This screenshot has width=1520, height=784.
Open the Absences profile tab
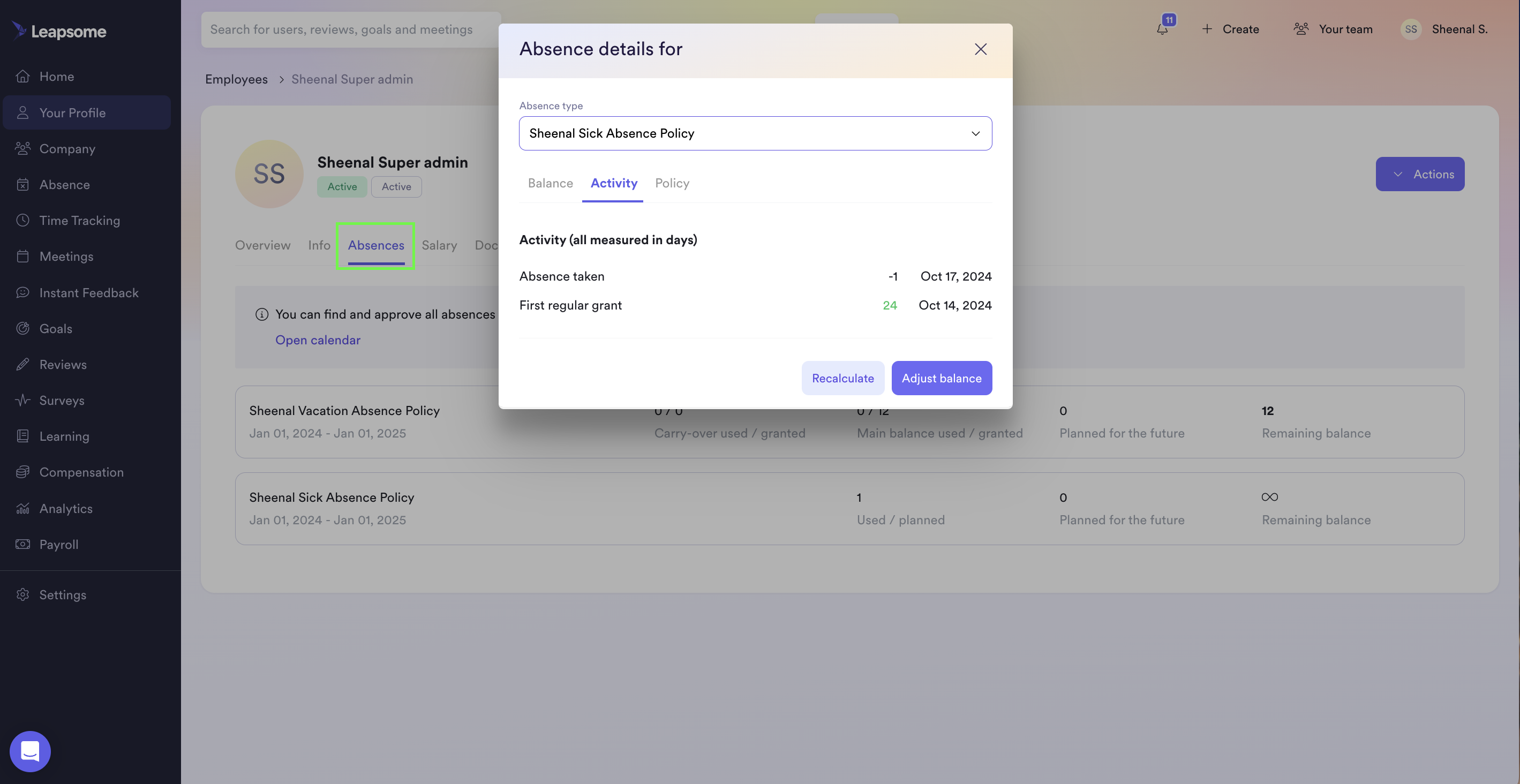[x=376, y=245]
